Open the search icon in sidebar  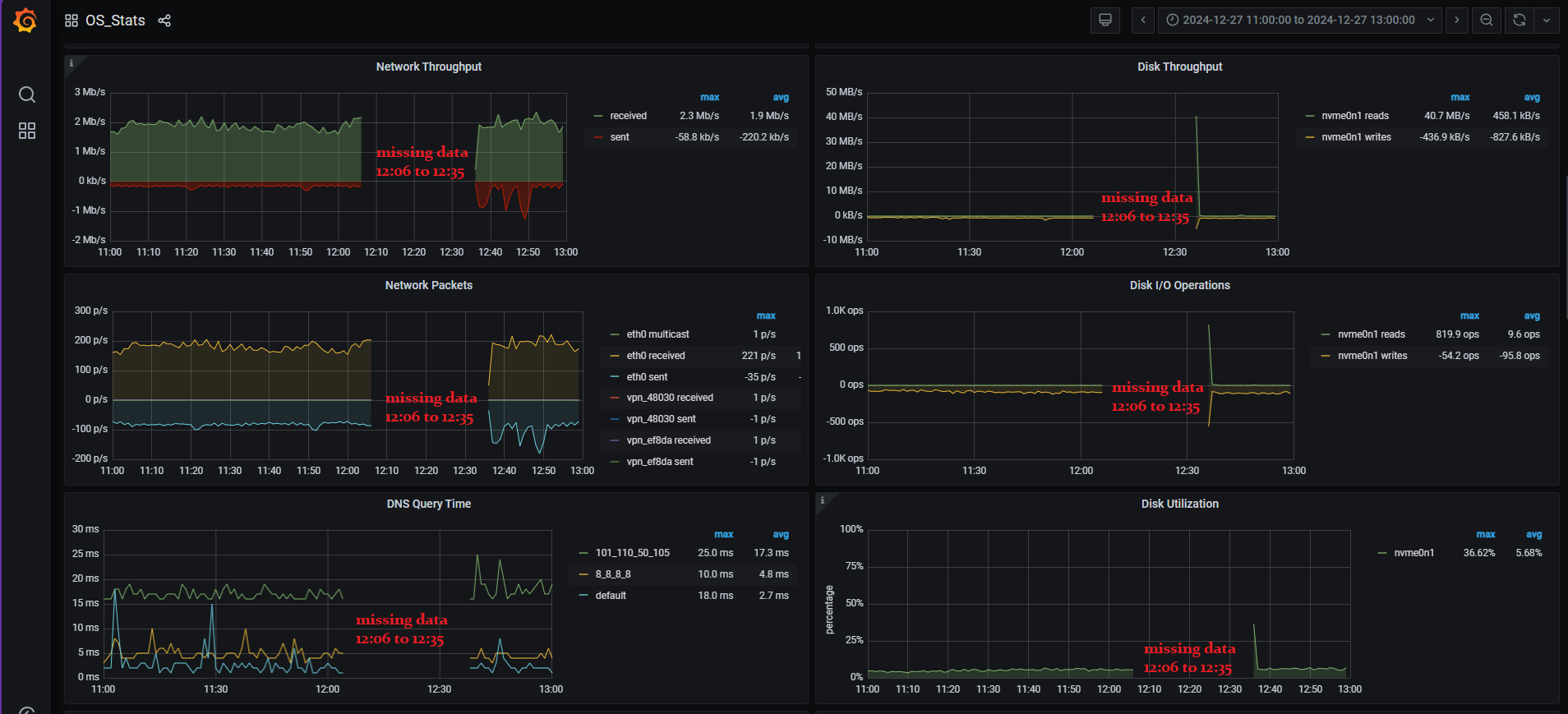pos(27,94)
